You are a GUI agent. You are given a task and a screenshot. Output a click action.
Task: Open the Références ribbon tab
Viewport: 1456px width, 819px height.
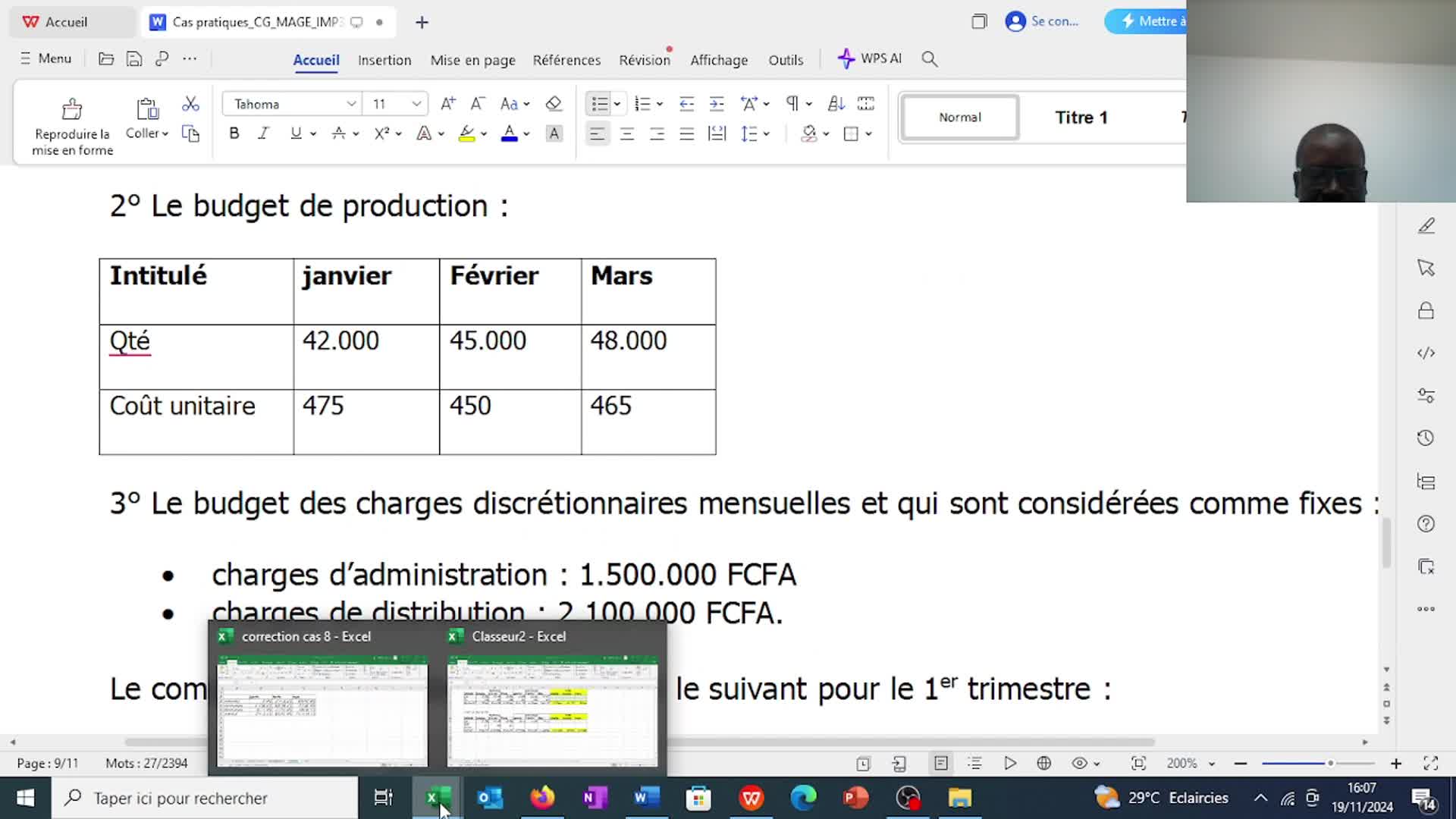pos(566,60)
